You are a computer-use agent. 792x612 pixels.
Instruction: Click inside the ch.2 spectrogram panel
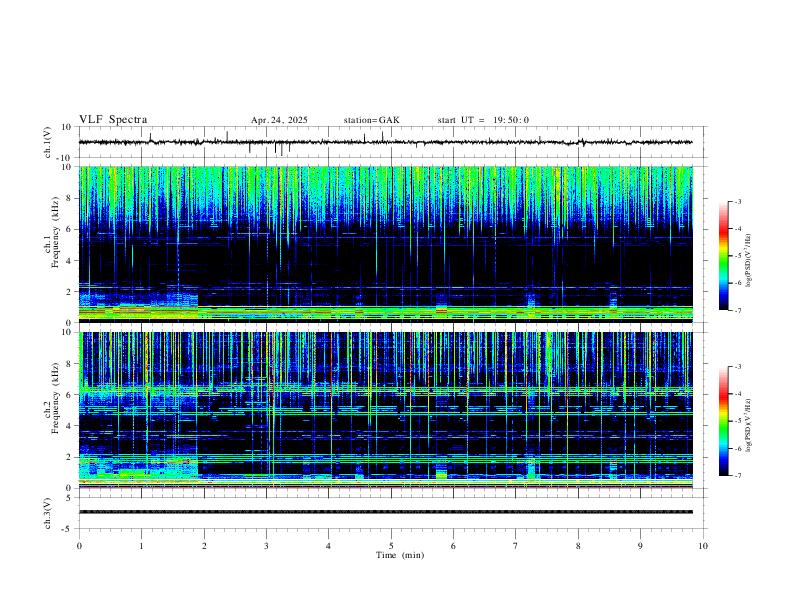(385, 410)
